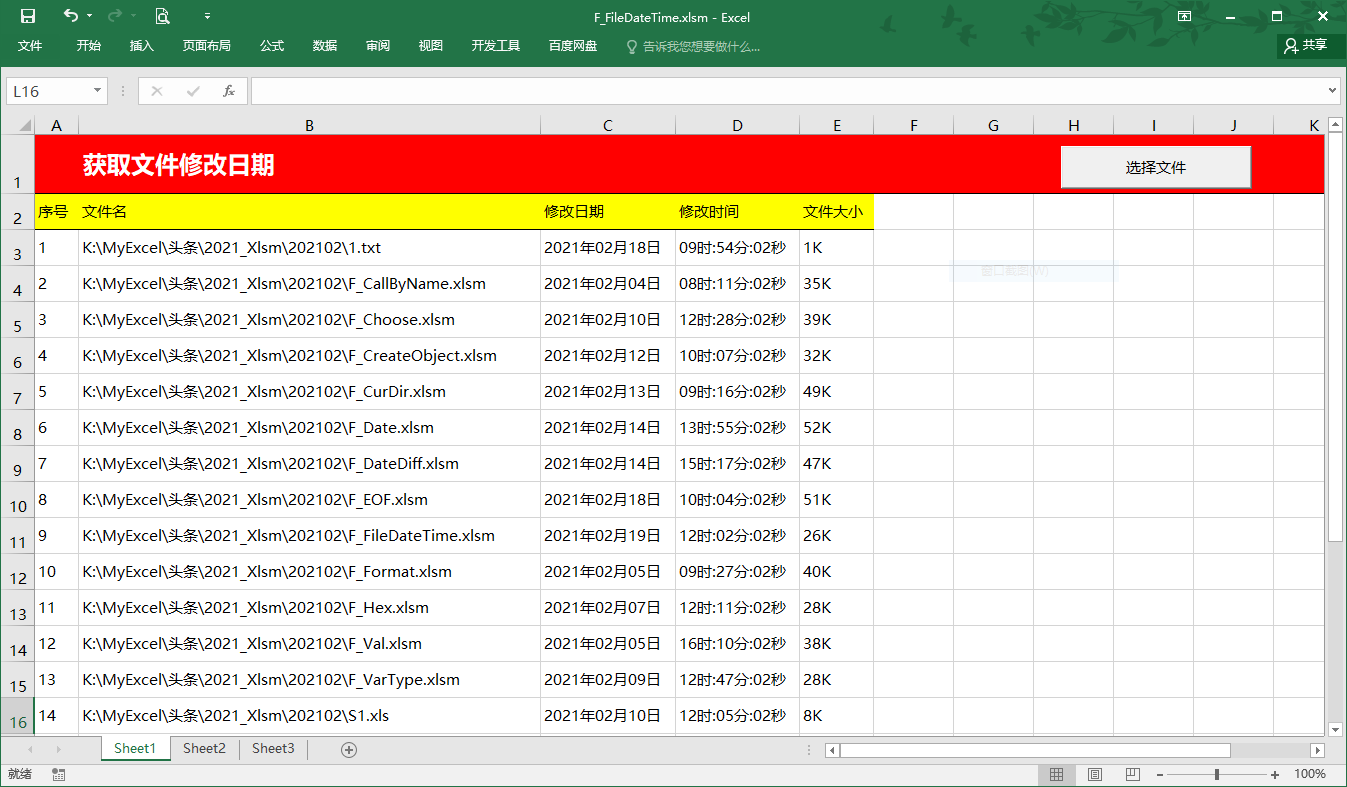1347x787 pixels.
Task: Select column B header
Action: tap(309, 125)
